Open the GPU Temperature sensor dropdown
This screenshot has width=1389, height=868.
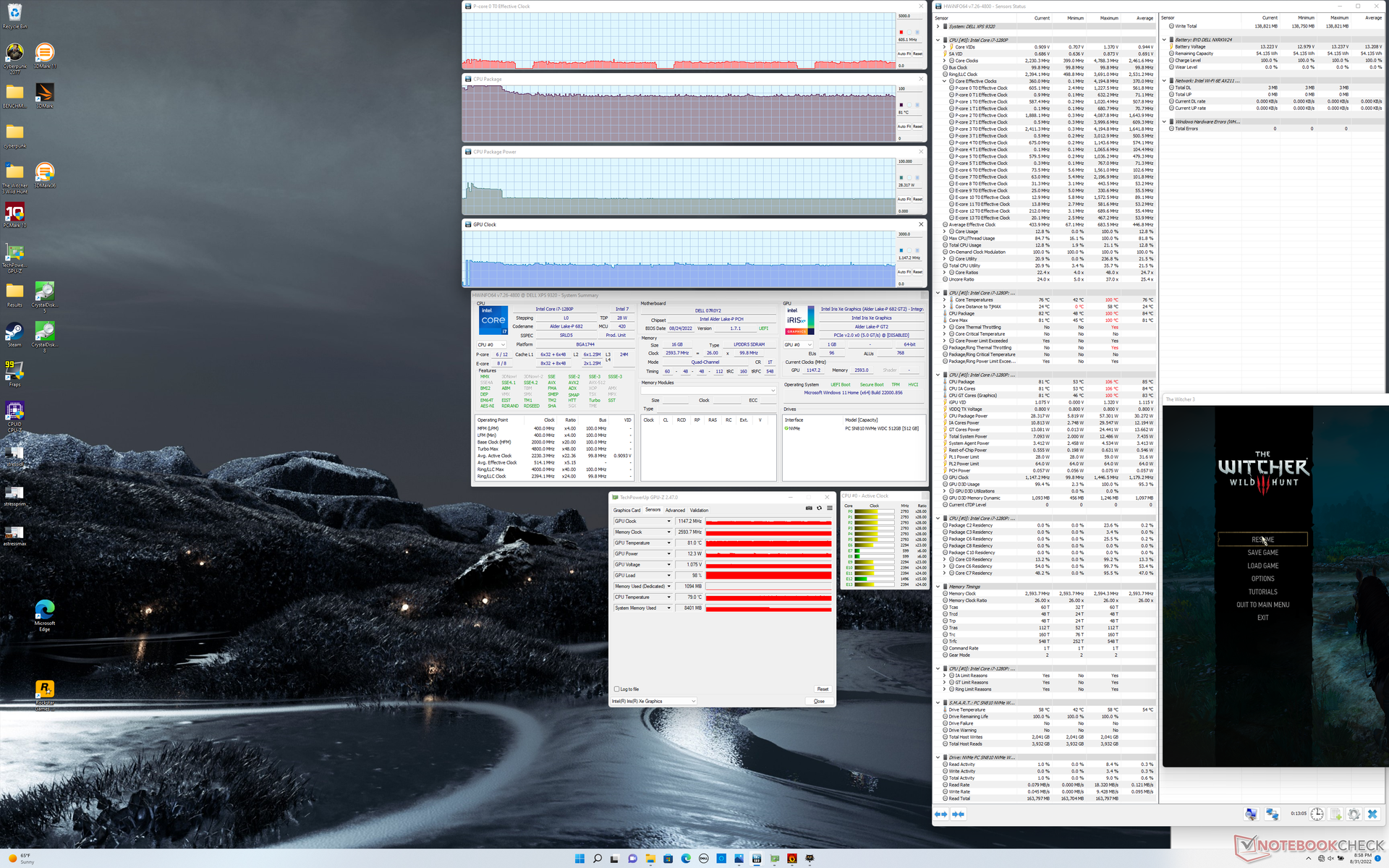point(668,543)
